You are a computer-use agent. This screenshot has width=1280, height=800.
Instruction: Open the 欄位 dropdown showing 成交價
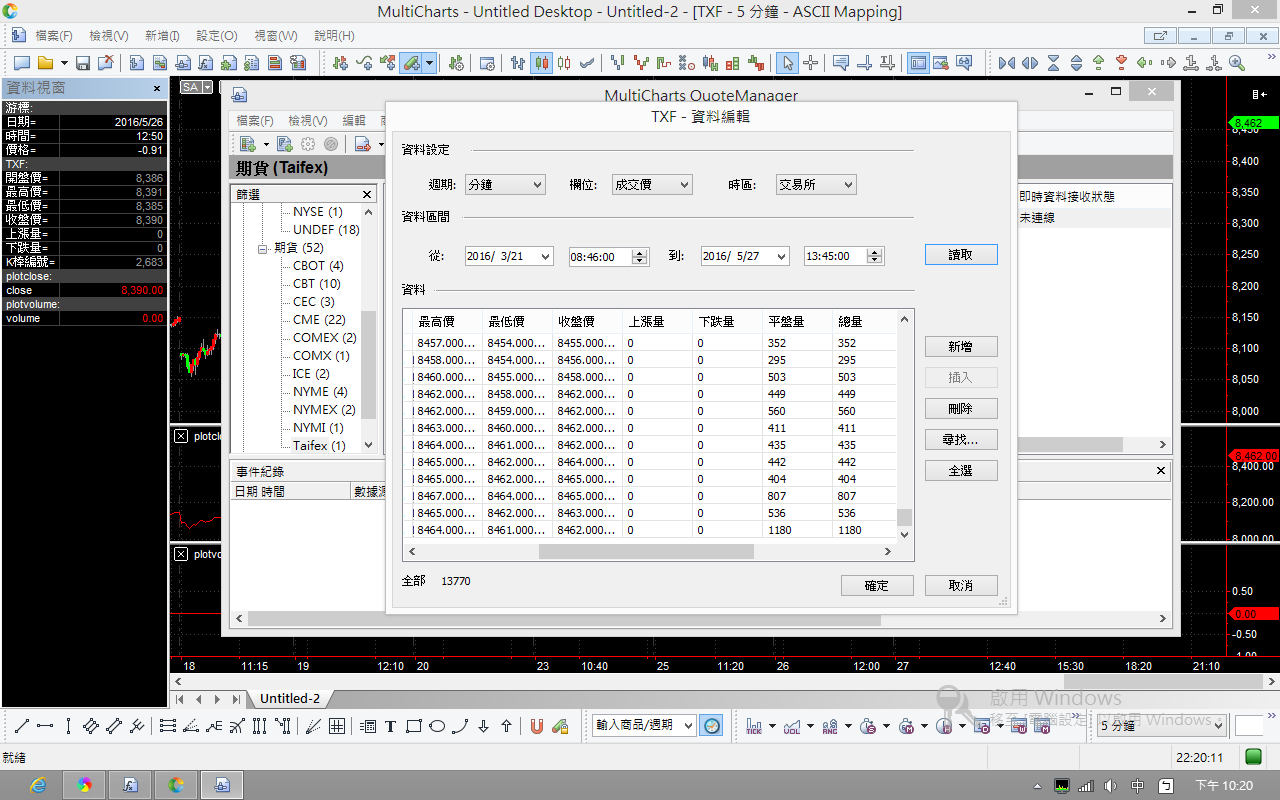652,185
